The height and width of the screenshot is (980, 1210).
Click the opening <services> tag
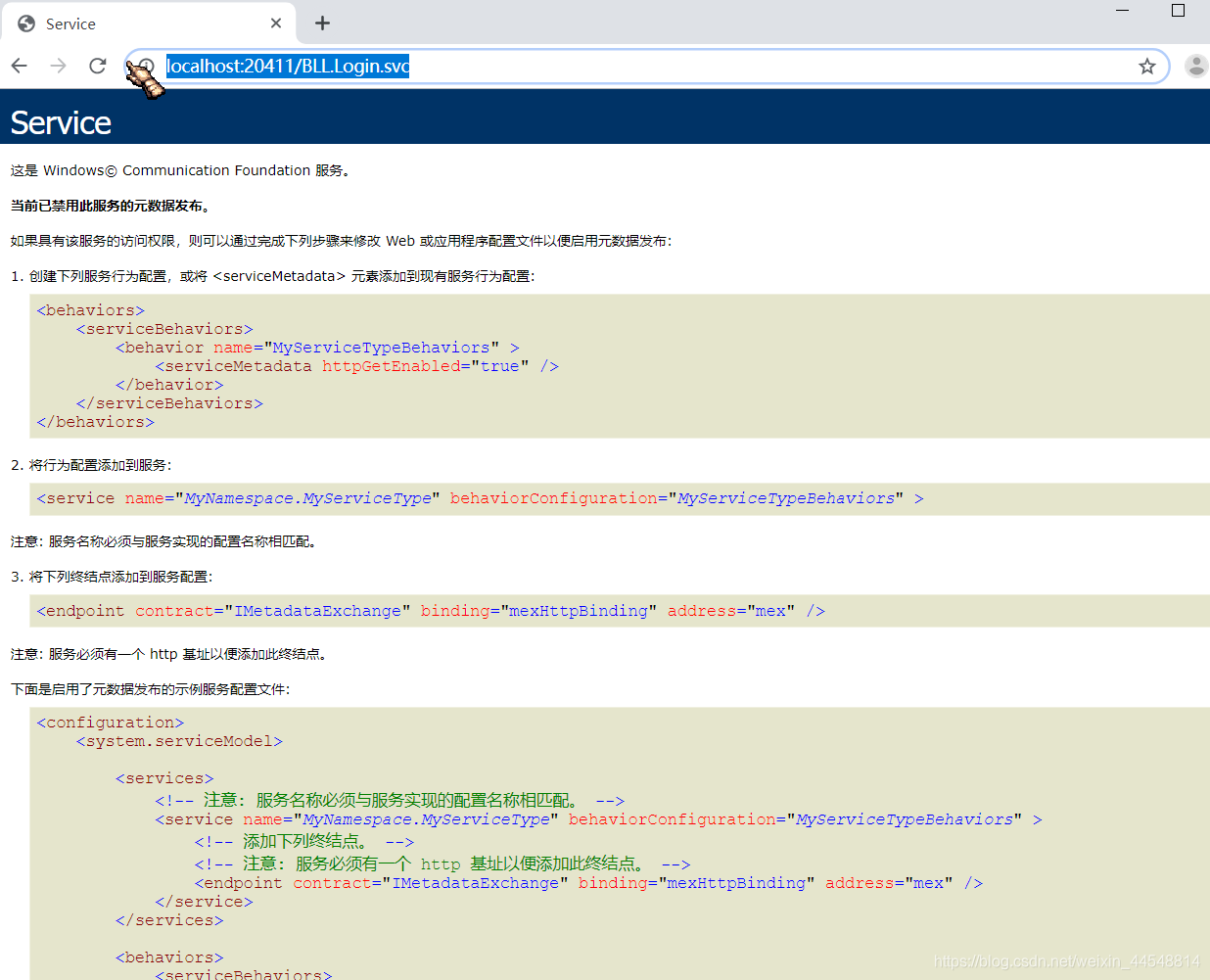[164, 778]
